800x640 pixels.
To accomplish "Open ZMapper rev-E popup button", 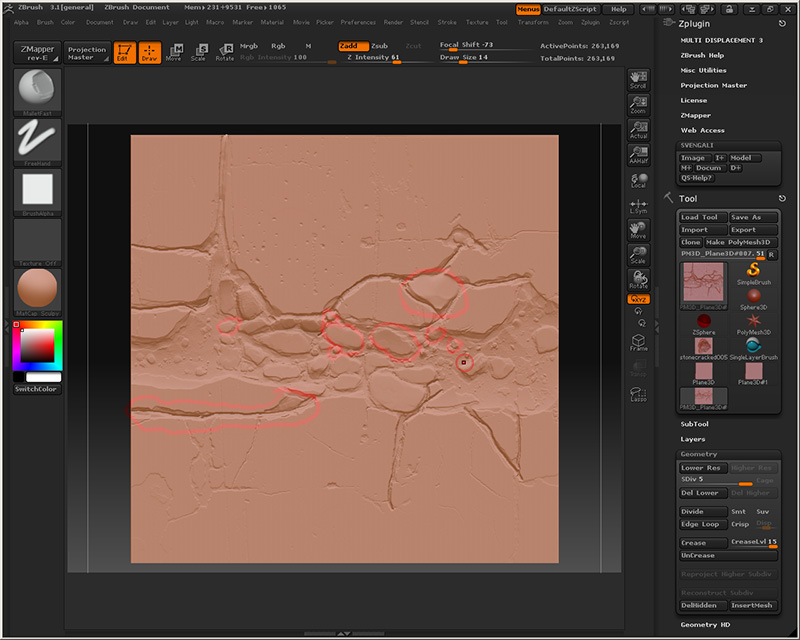I will click(37, 53).
